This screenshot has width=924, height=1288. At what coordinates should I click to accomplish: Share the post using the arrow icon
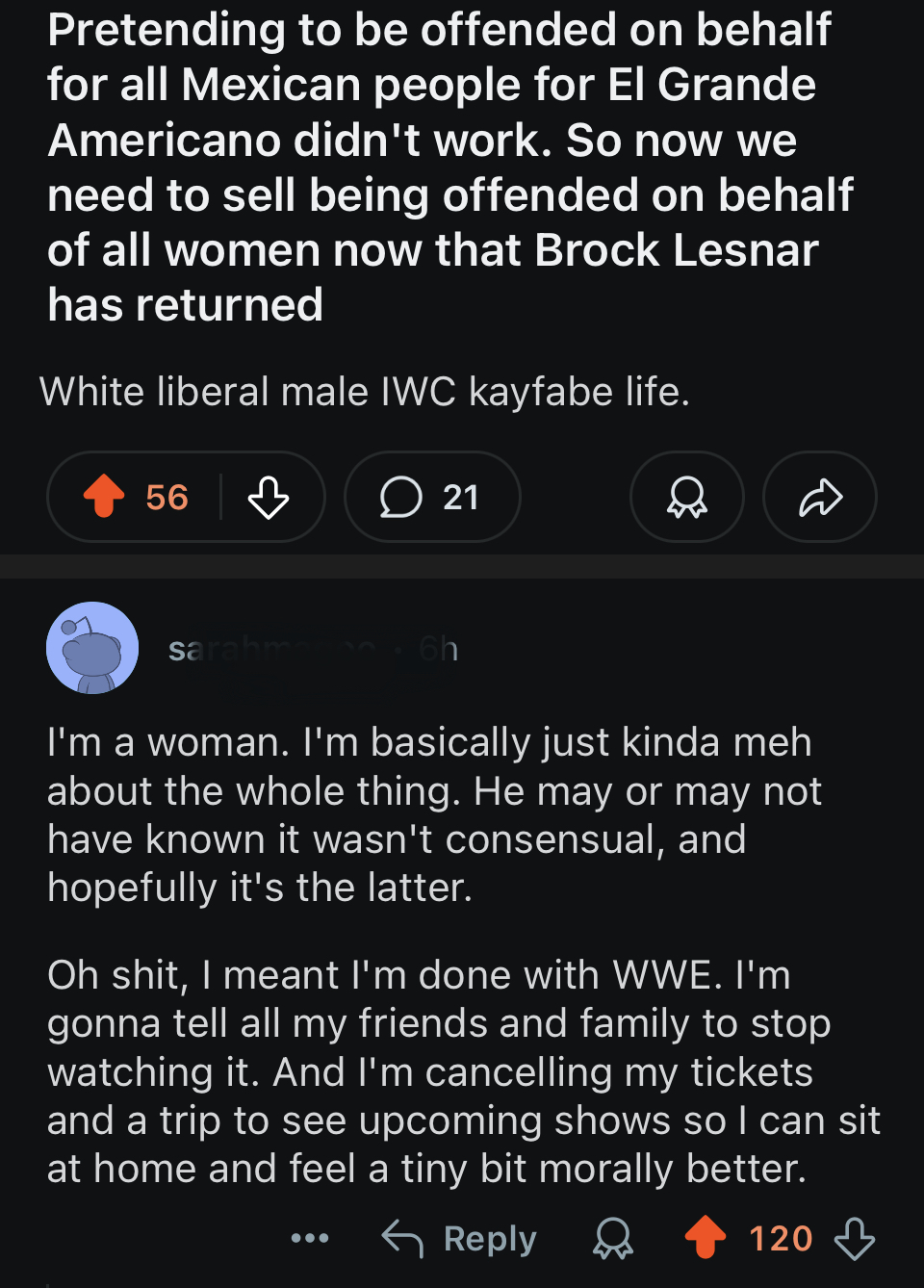click(820, 498)
